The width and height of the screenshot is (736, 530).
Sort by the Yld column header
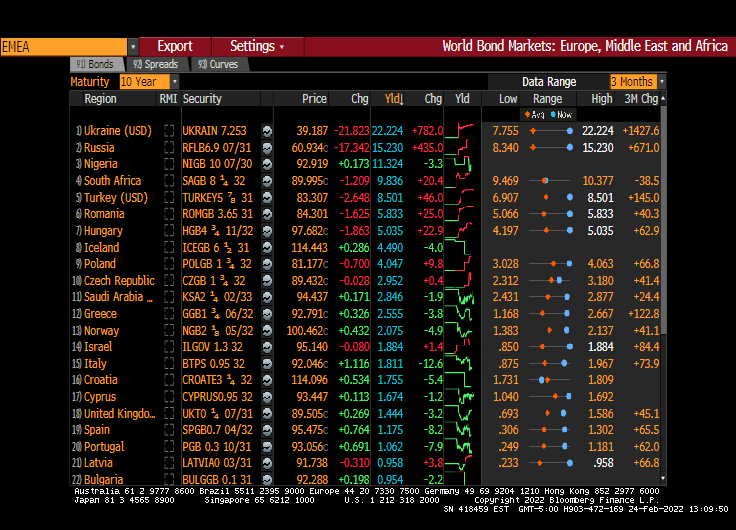tap(393, 99)
